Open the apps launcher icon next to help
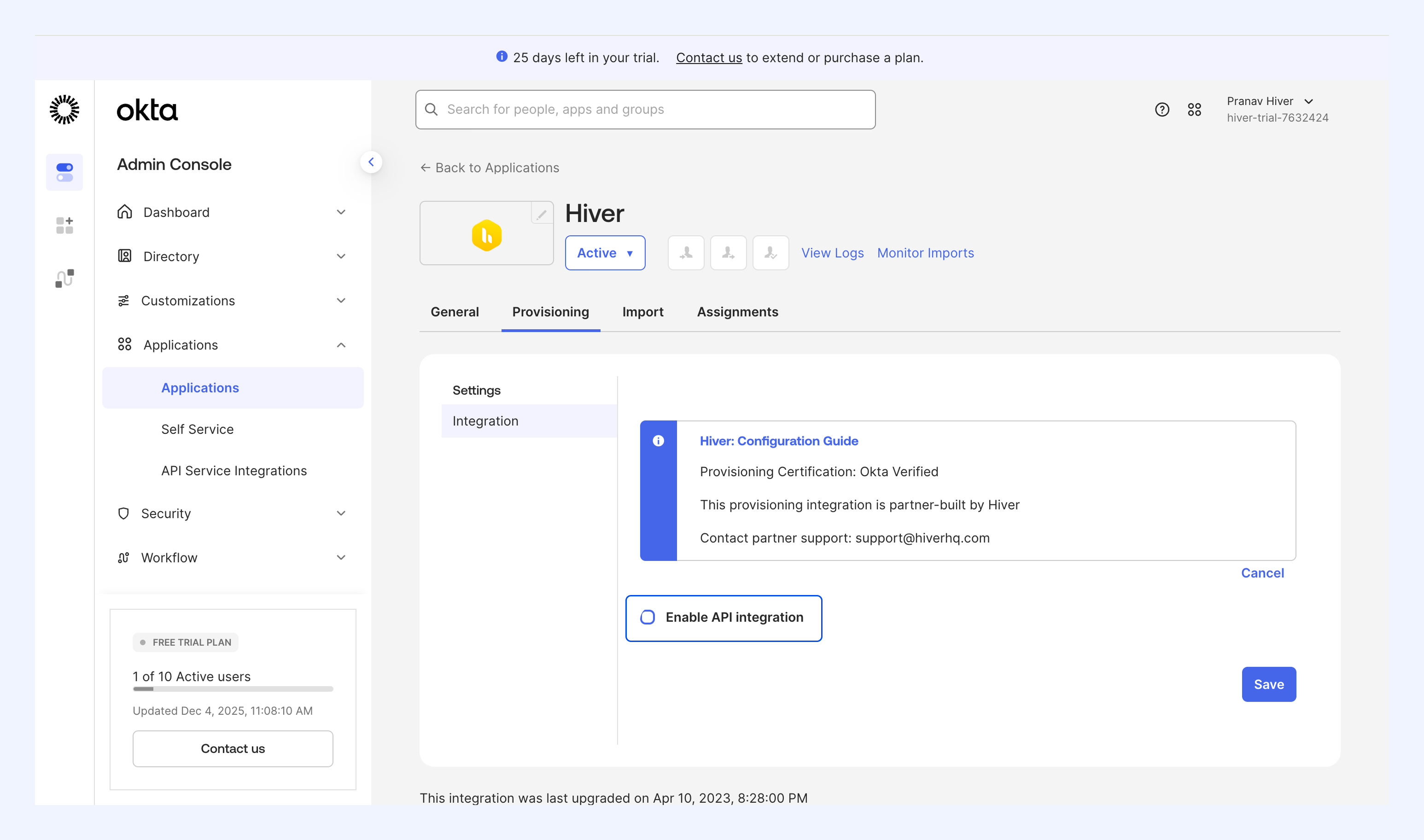 coord(1194,109)
